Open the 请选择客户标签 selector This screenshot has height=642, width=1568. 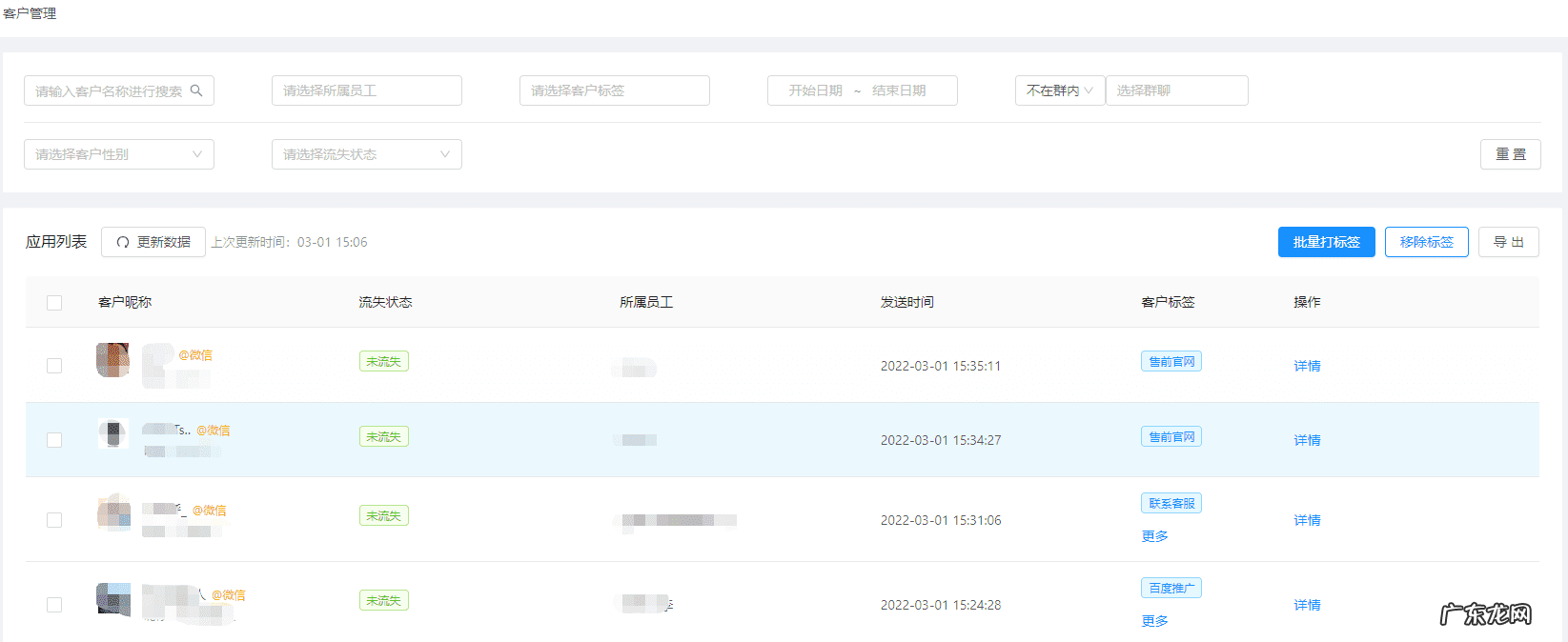coord(615,90)
